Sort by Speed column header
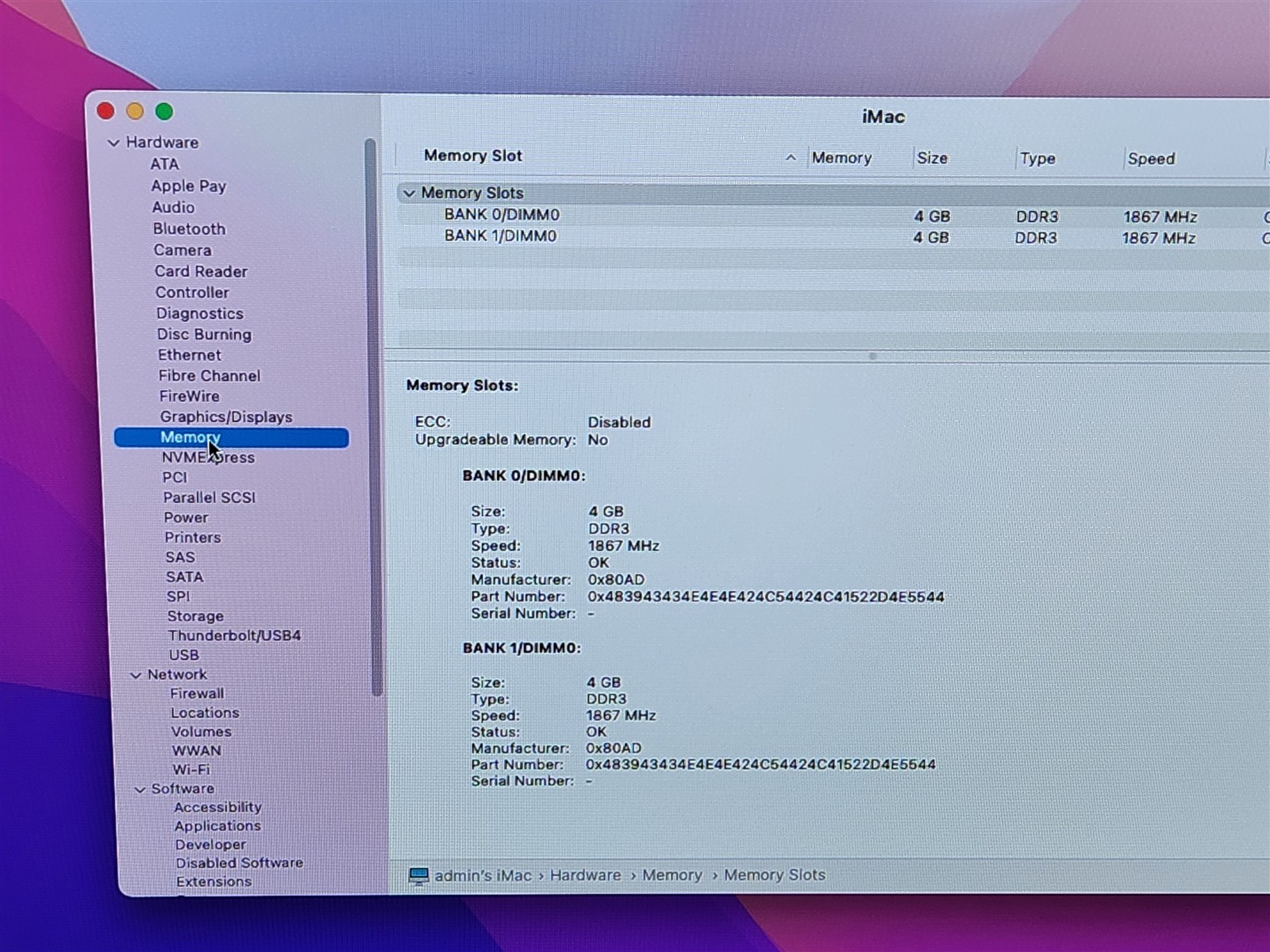The width and height of the screenshot is (1270, 952). pos(1151,159)
